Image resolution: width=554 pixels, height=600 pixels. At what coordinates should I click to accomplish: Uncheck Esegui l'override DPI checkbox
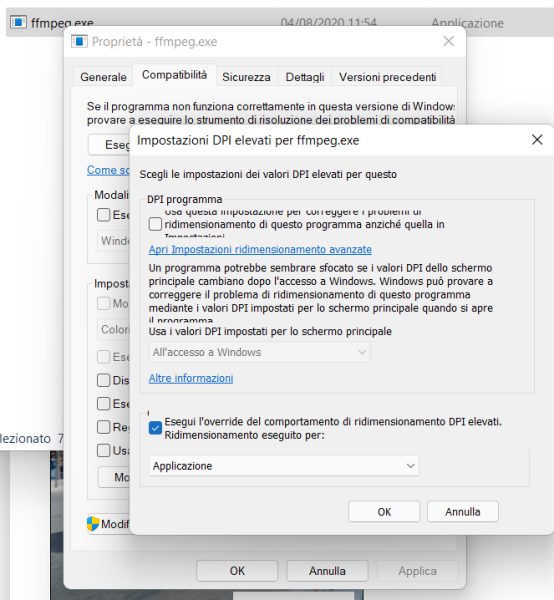[x=155, y=428]
